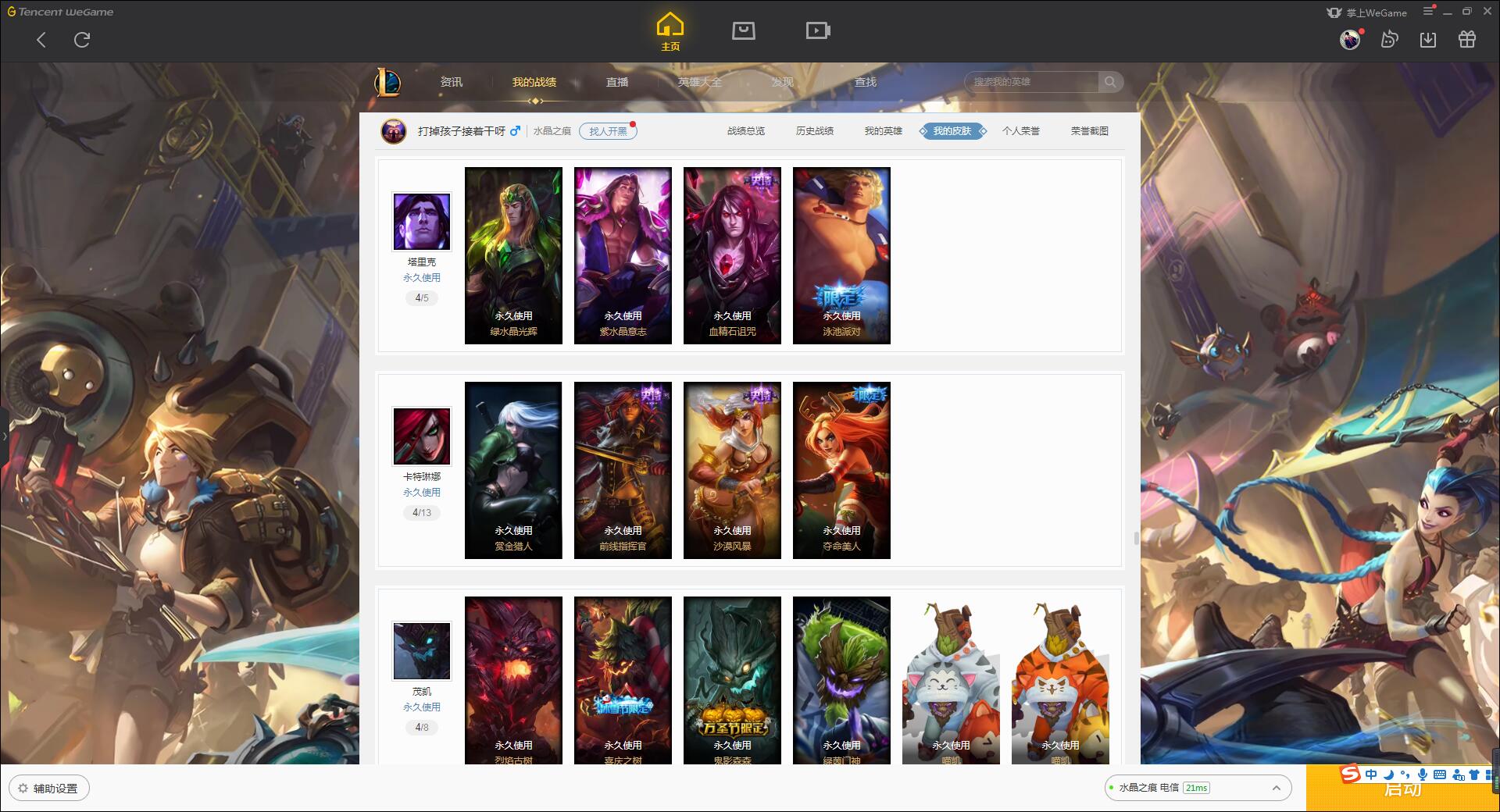Switch to the 发现 tab
Screen dimensions: 1500x812
783,82
